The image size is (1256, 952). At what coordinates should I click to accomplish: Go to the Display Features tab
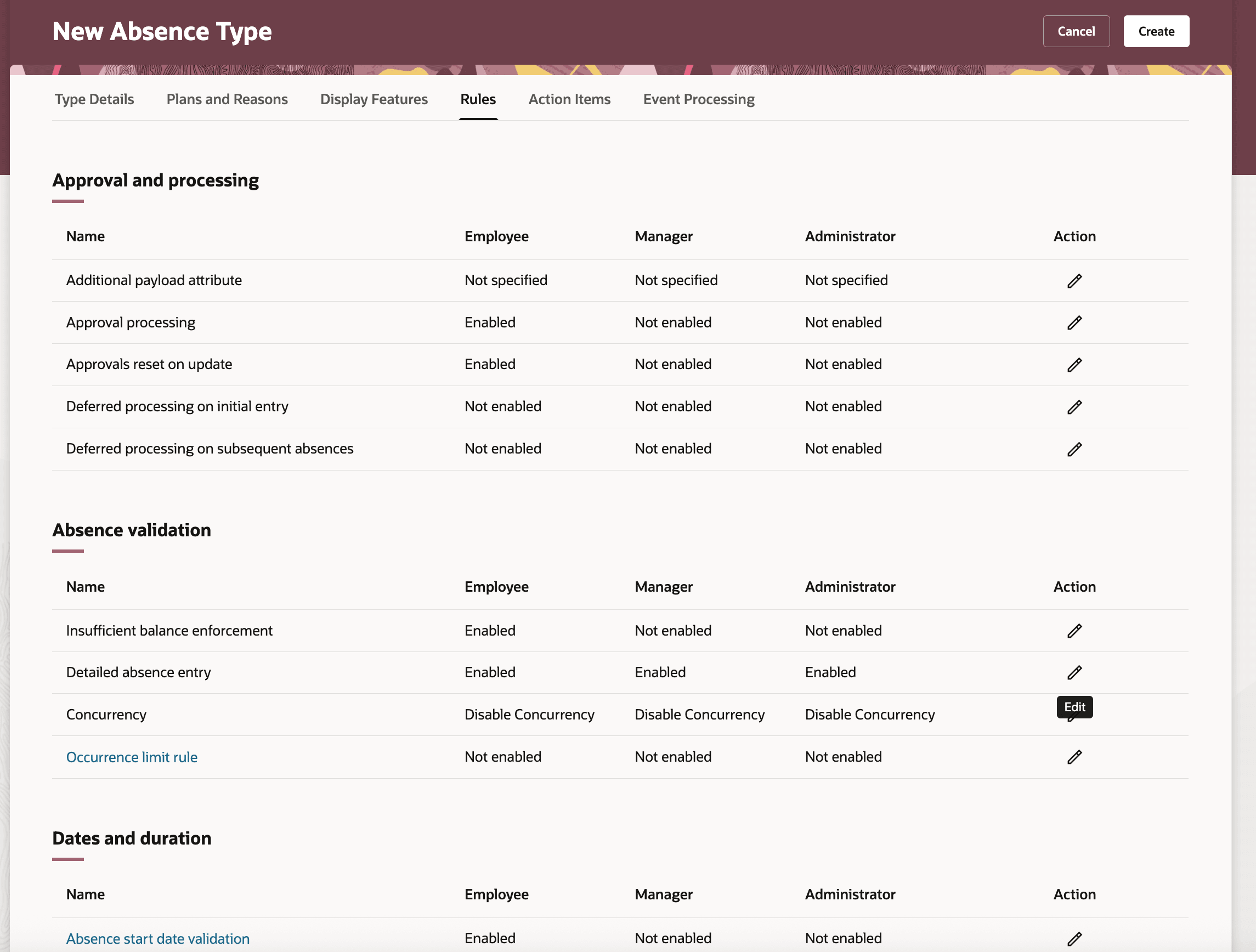pos(374,99)
